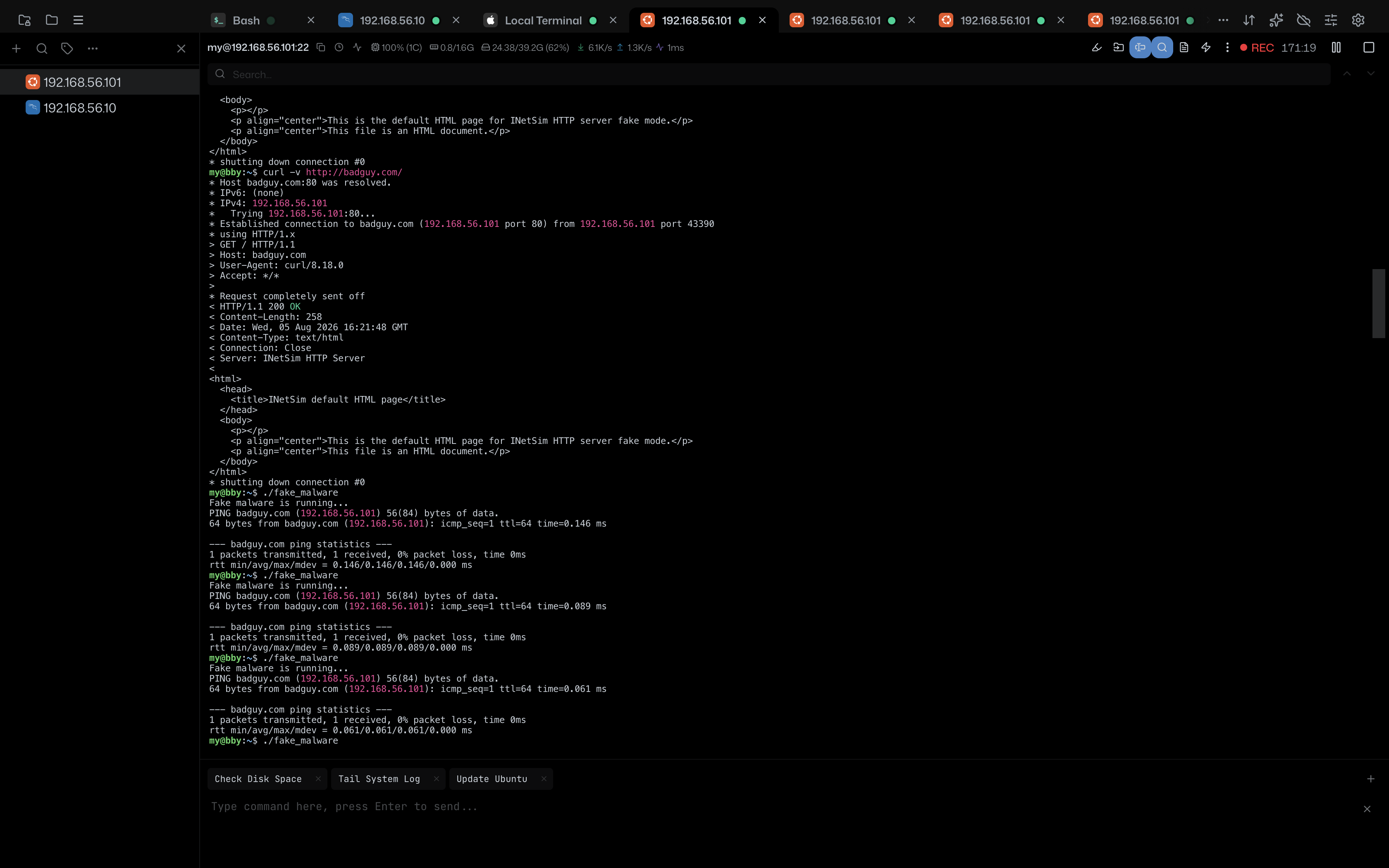Open the hamburger menu icon
The width and height of the screenshot is (1389, 868).
click(x=79, y=20)
